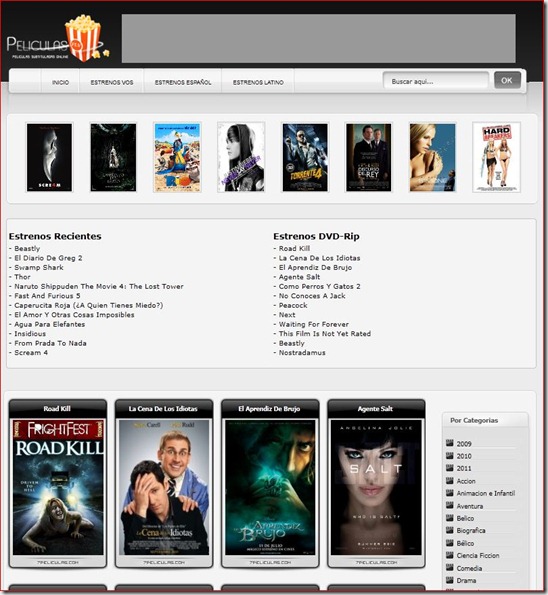Image resolution: width=548 pixels, height=595 pixels.
Task: Open the Aventura category link
Action: coord(470,506)
